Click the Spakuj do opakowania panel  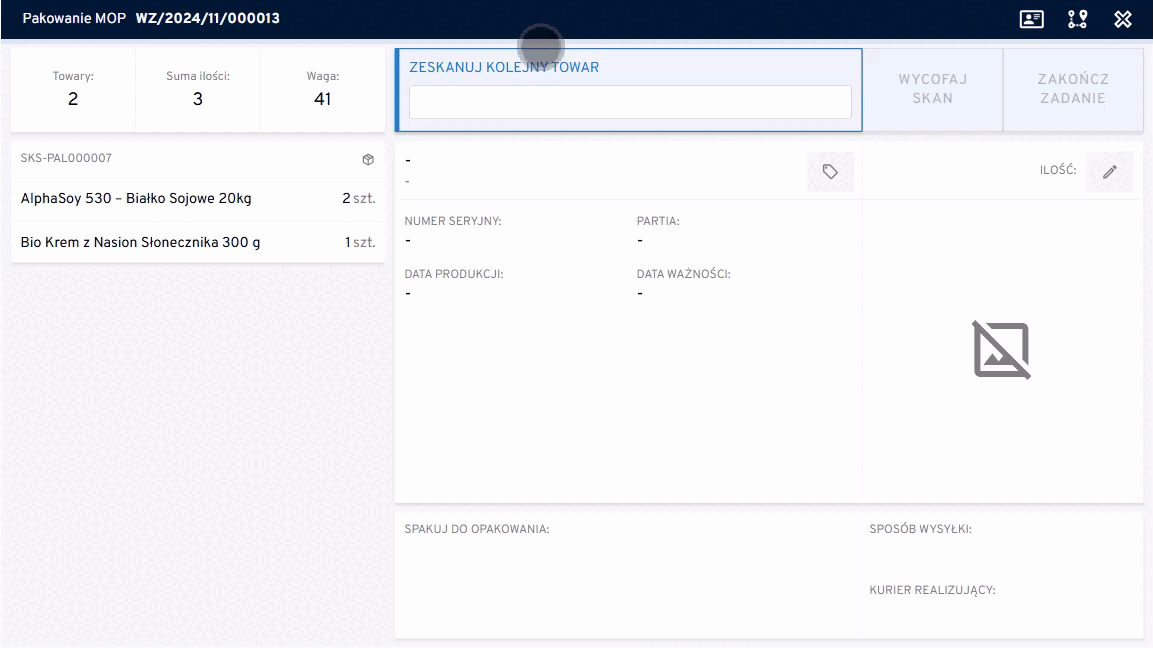627,575
